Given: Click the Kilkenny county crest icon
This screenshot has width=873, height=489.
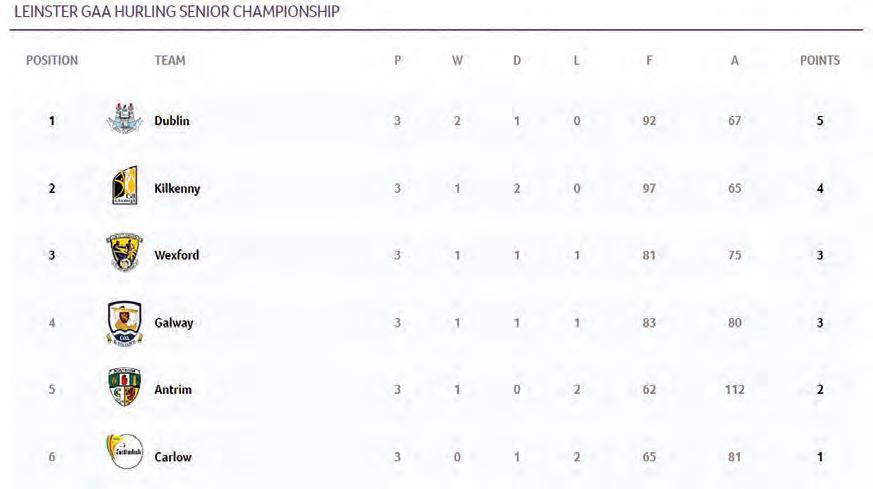Looking at the screenshot, I should [125, 188].
